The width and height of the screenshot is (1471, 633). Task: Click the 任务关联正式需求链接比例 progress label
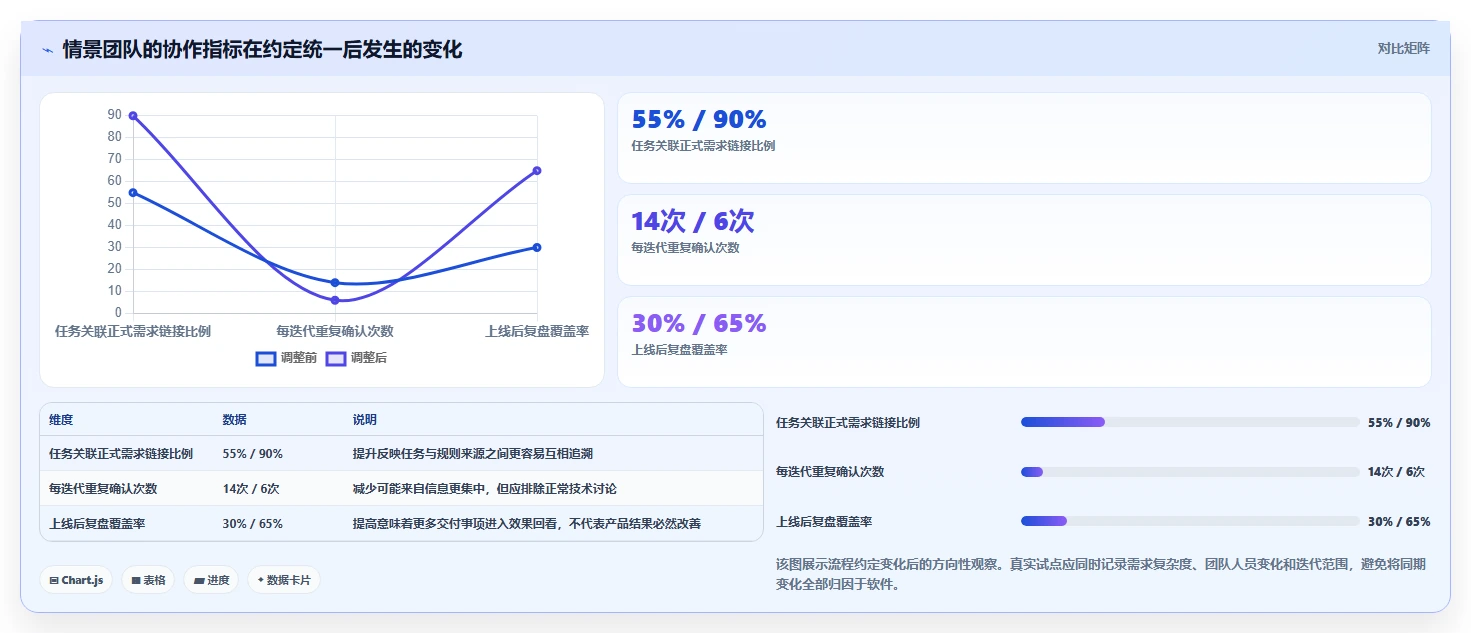click(848, 423)
